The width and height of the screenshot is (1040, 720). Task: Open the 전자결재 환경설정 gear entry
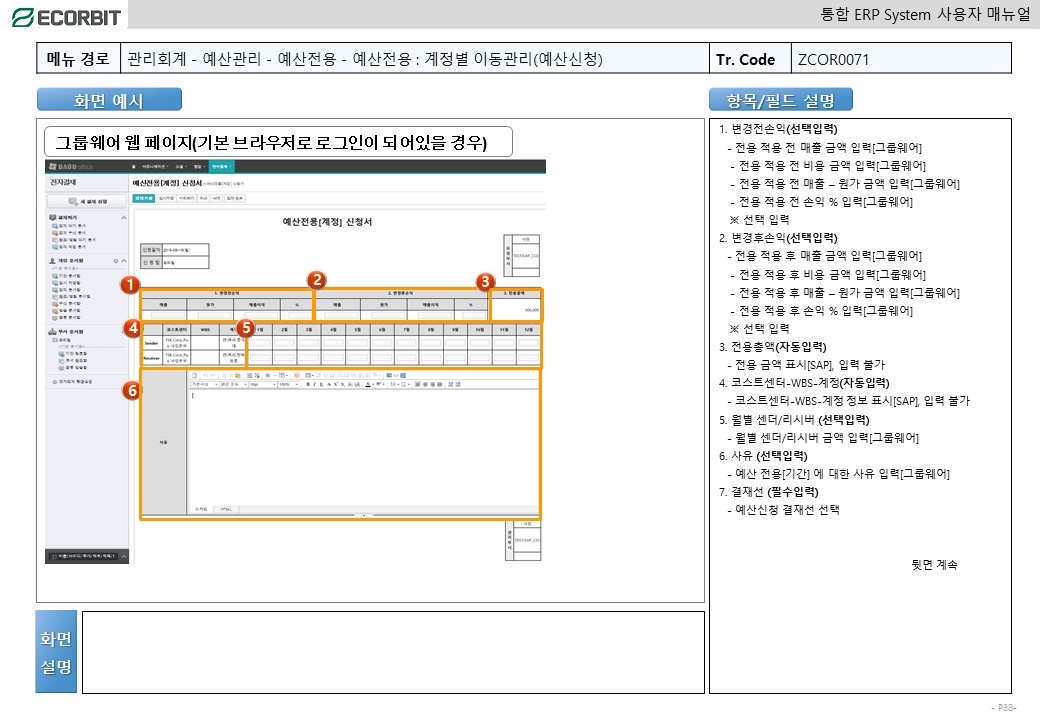pyautogui.click(x=73, y=382)
